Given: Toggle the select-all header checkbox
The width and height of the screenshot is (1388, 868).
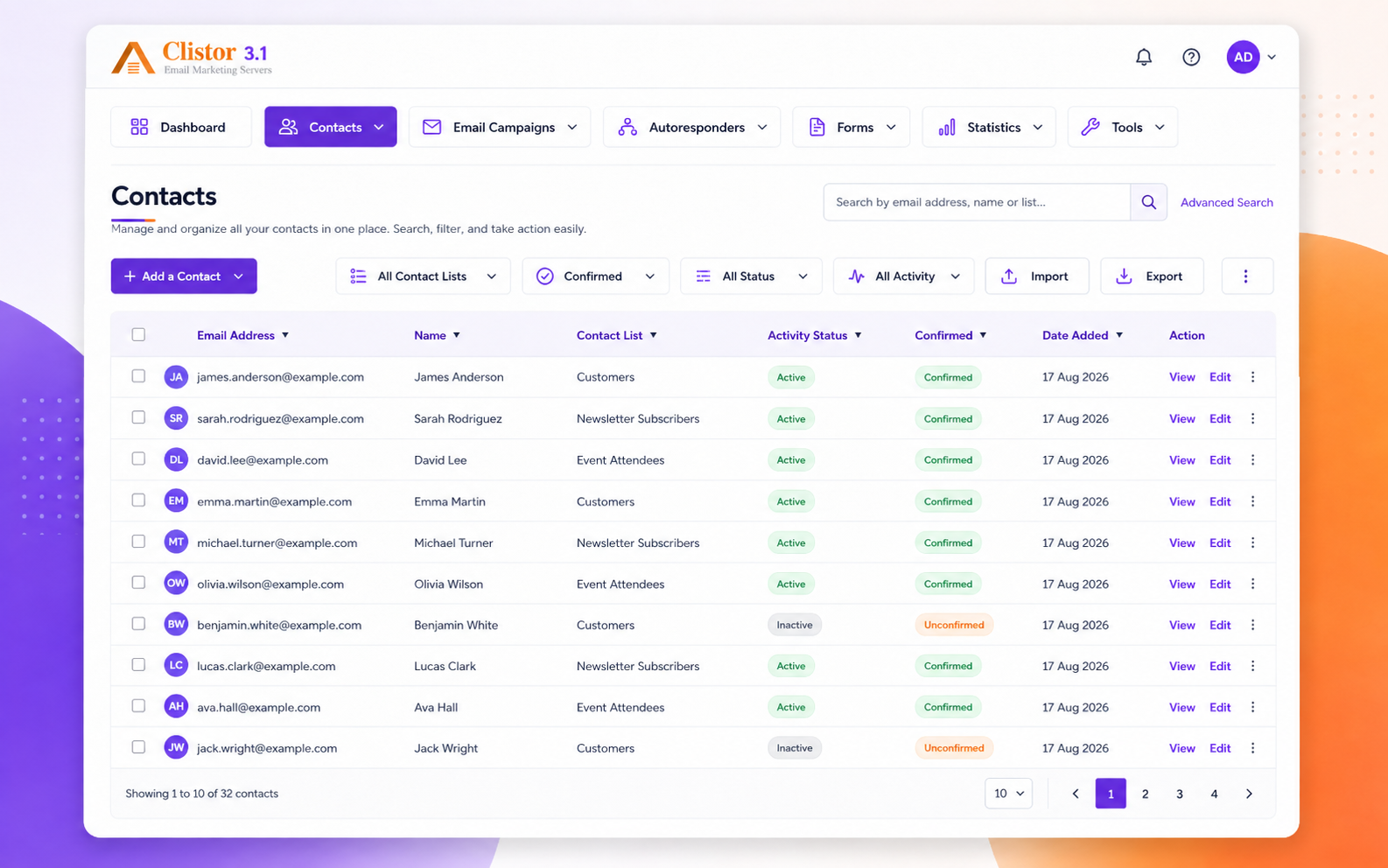Looking at the screenshot, I should click(x=138, y=334).
